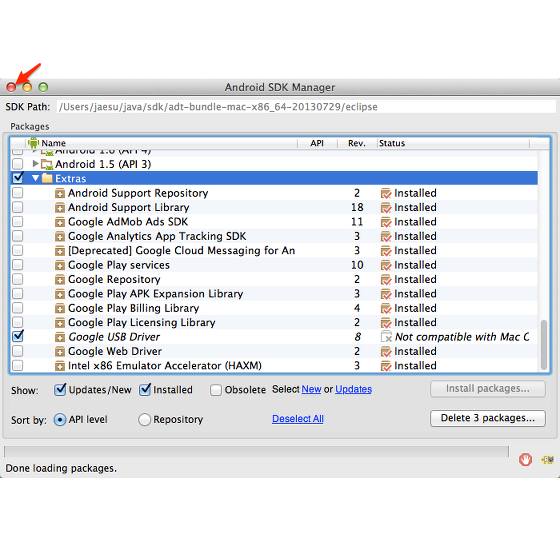The width and height of the screenshot is (560, 542).
Task: Uncheck the Extras group checkbox
Action: [x=18, y=178]
